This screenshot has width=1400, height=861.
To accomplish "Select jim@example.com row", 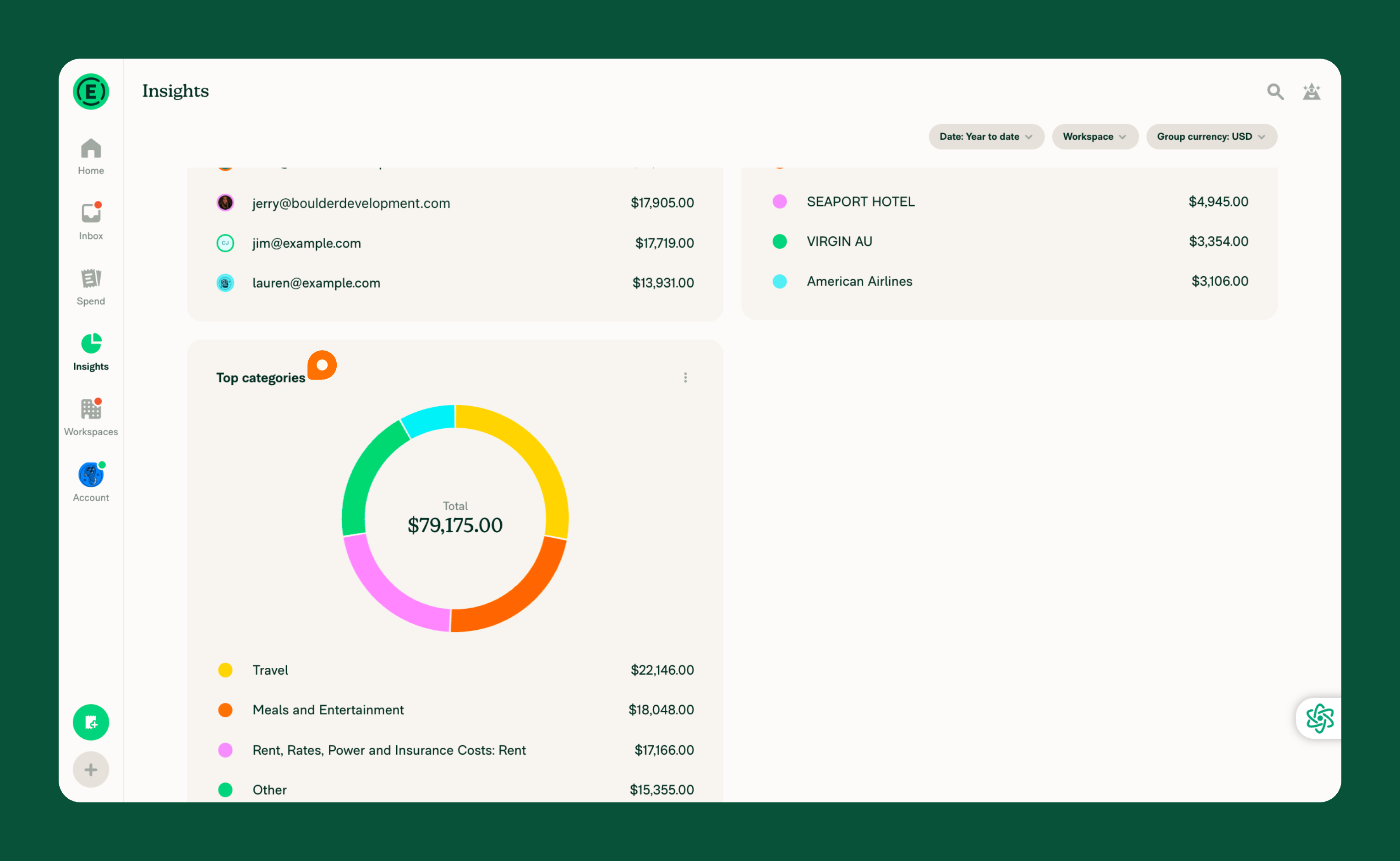I will pos(454,243).
